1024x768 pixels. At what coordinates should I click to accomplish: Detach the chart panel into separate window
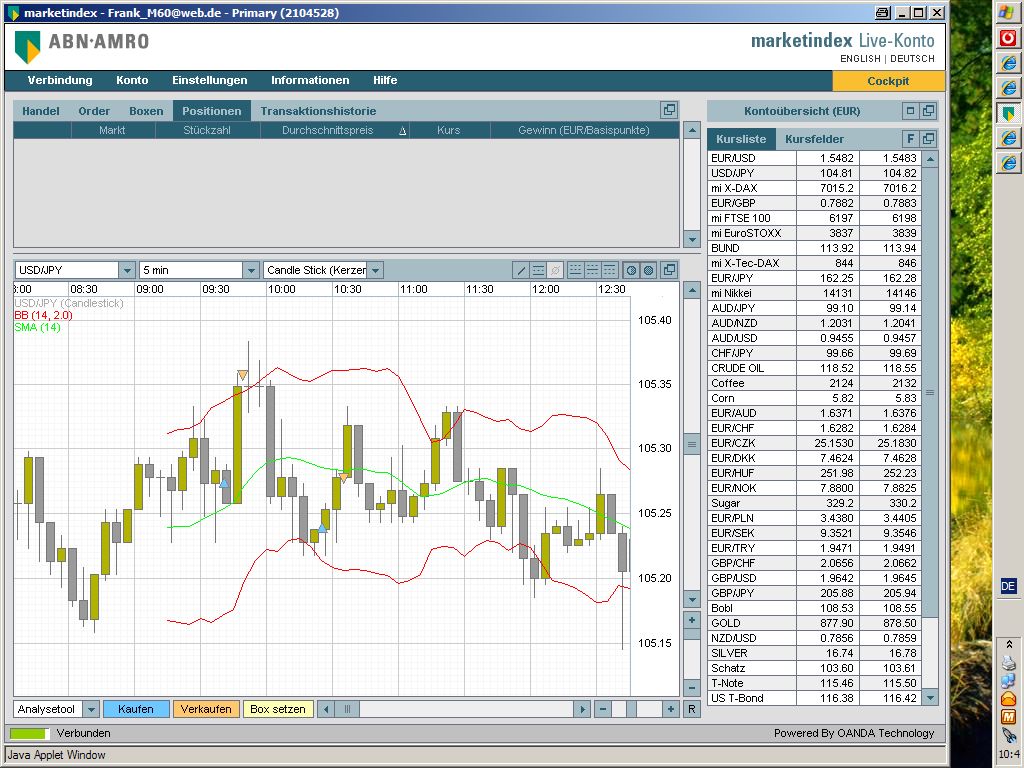click(x=669, y=270)
